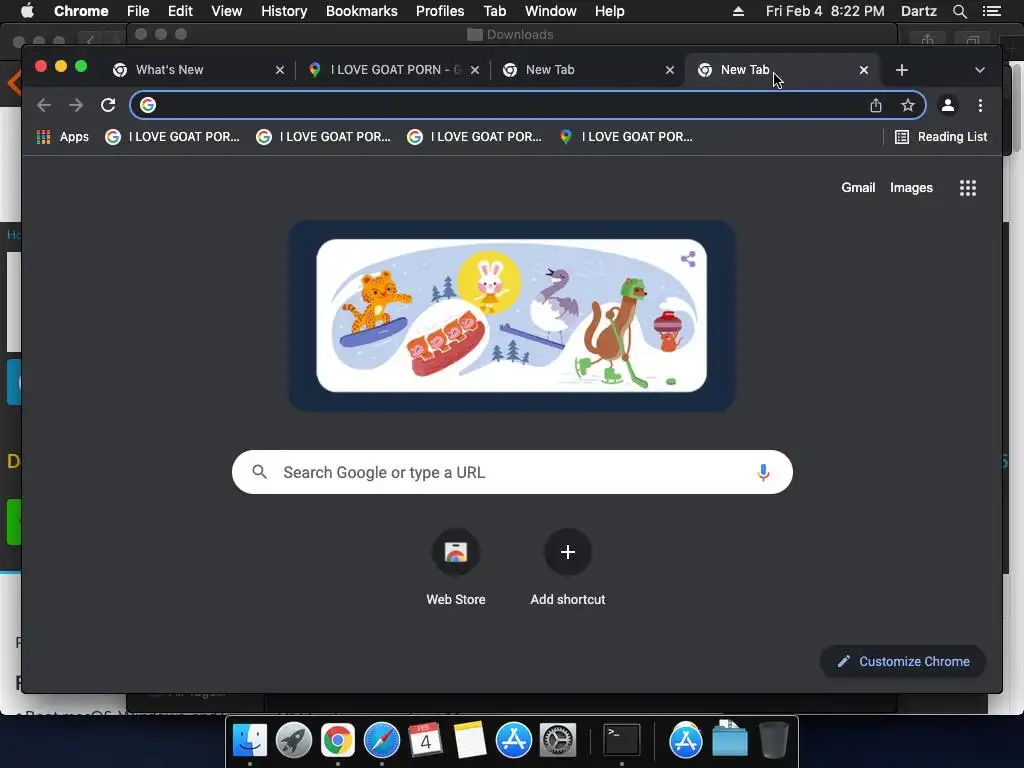Open System Preferences from the Dock

[557, 741]
